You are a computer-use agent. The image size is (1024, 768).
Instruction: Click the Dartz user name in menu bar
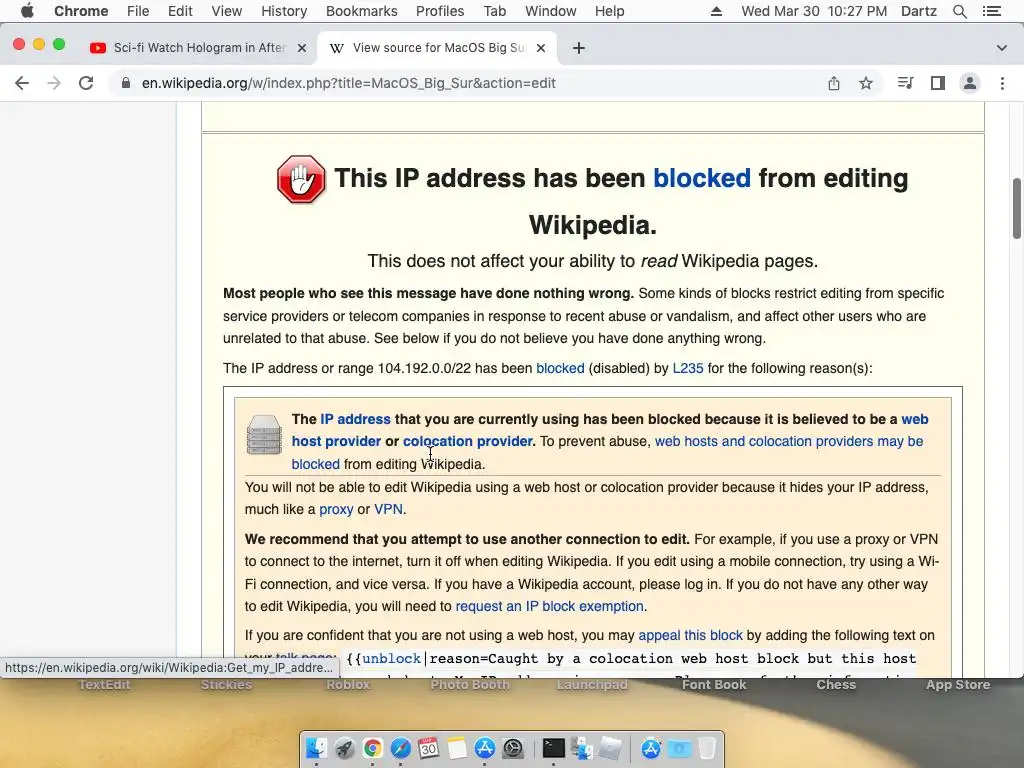[x=918, y=11]
